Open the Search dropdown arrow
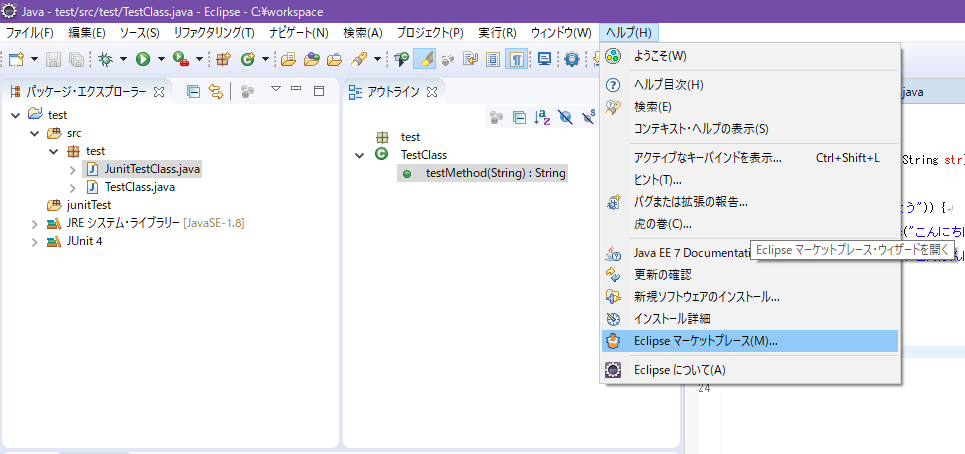The width and height of the screenshot is (965, 454). 377,59
